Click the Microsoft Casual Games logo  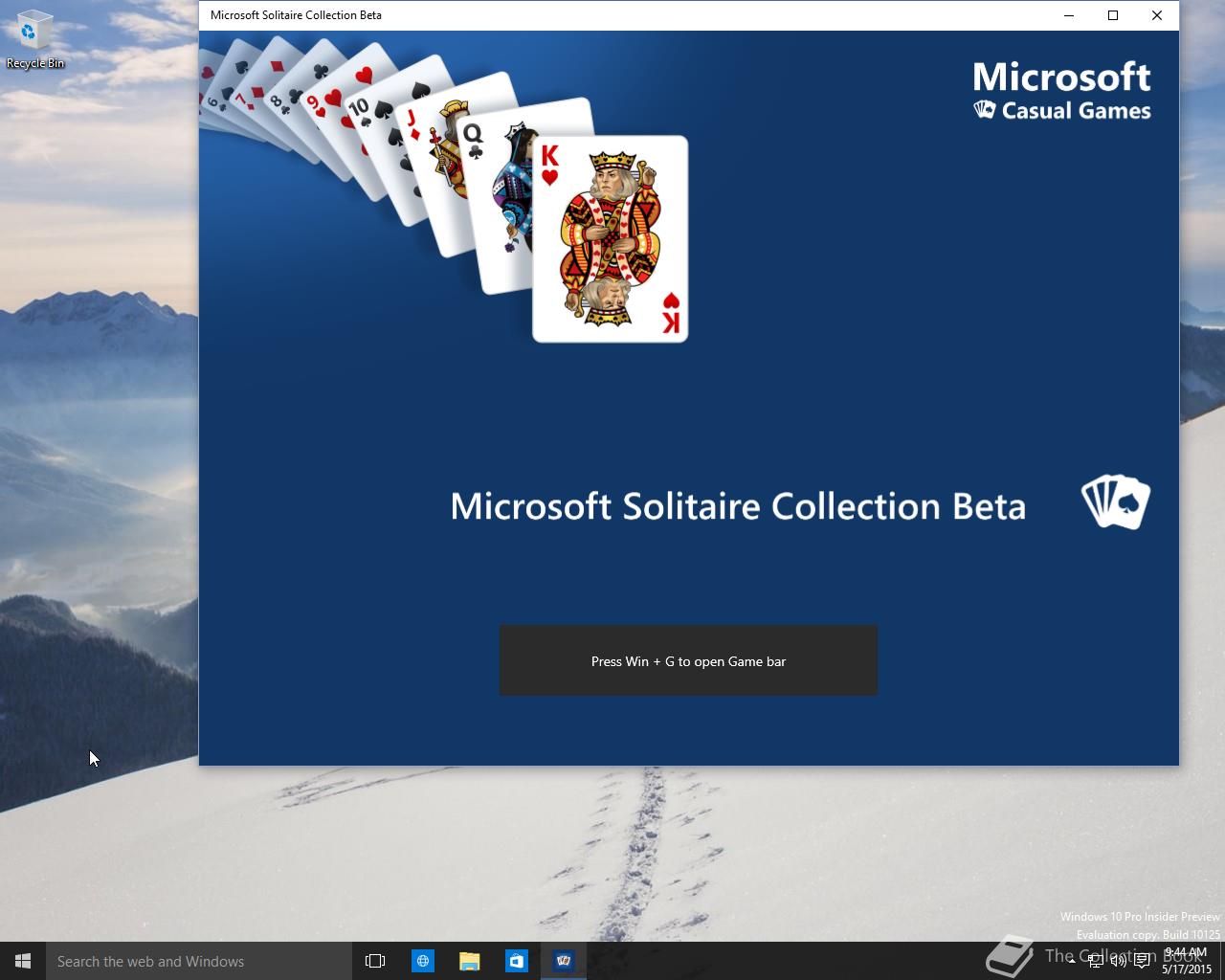[1061, 91]
